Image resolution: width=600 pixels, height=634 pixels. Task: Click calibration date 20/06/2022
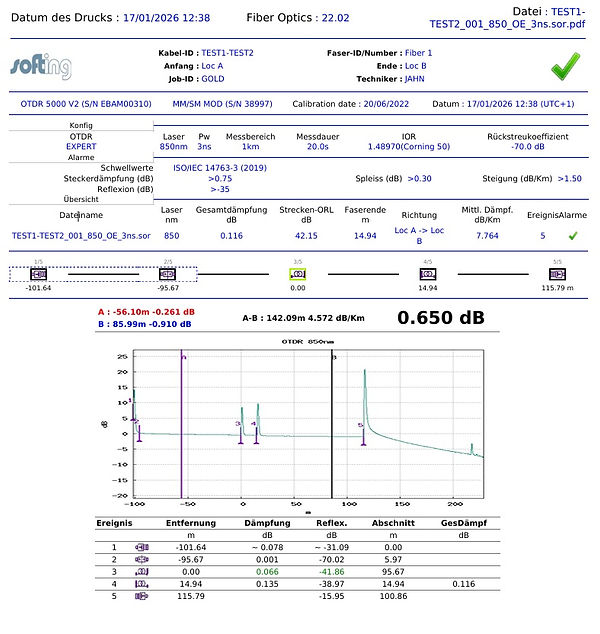click(386, 104)
